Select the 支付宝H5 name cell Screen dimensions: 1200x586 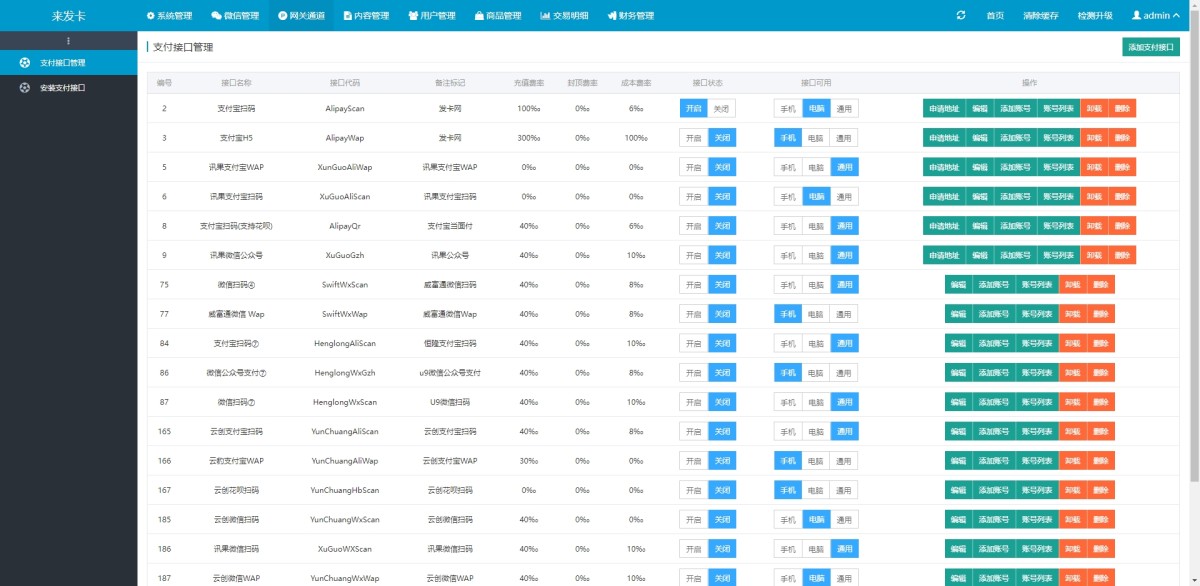236,138
